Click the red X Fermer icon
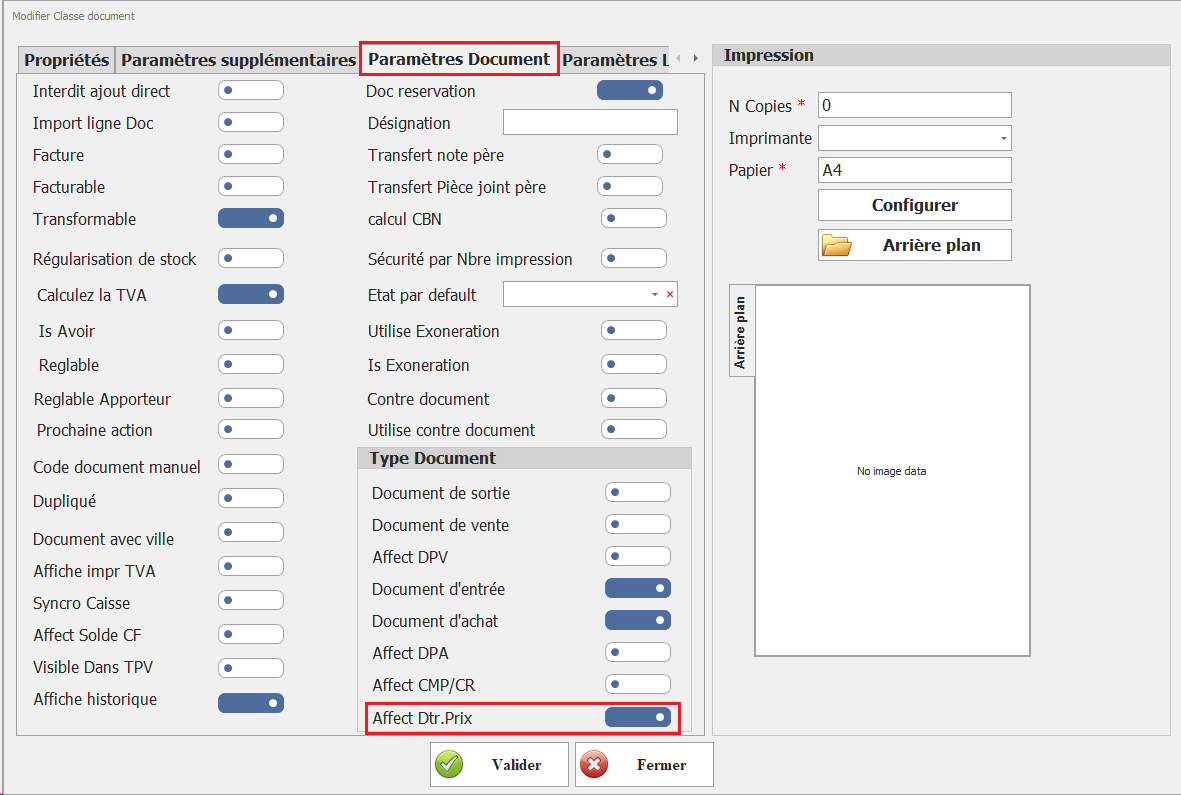Screen dimensions: 1181x795 594,765
